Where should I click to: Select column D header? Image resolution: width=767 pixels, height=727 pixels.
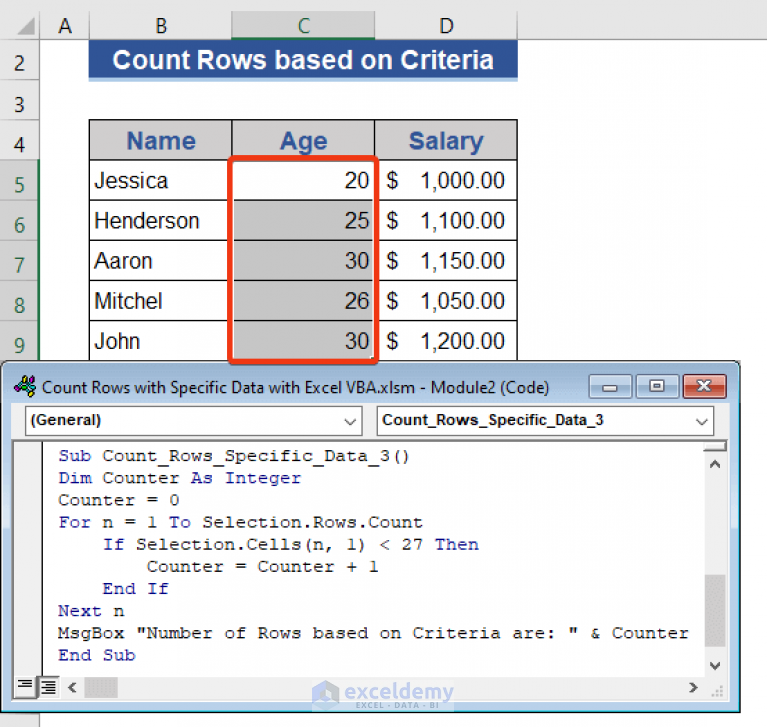point(446,26)
